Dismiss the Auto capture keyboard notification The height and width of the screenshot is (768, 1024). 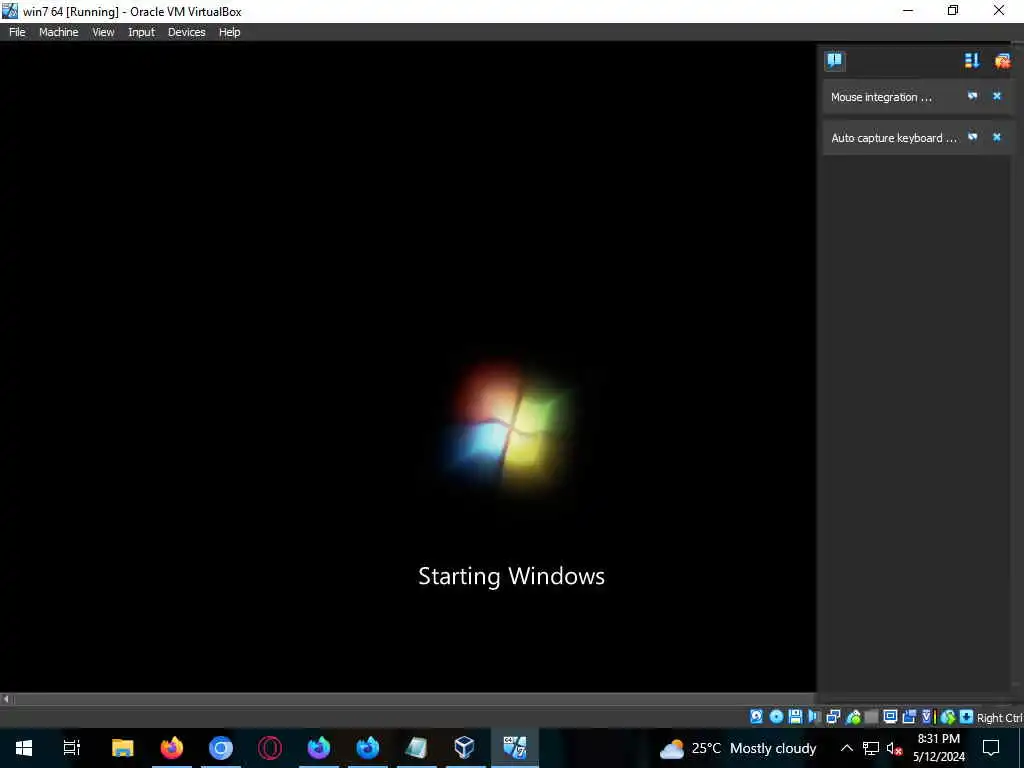point(997,137)
